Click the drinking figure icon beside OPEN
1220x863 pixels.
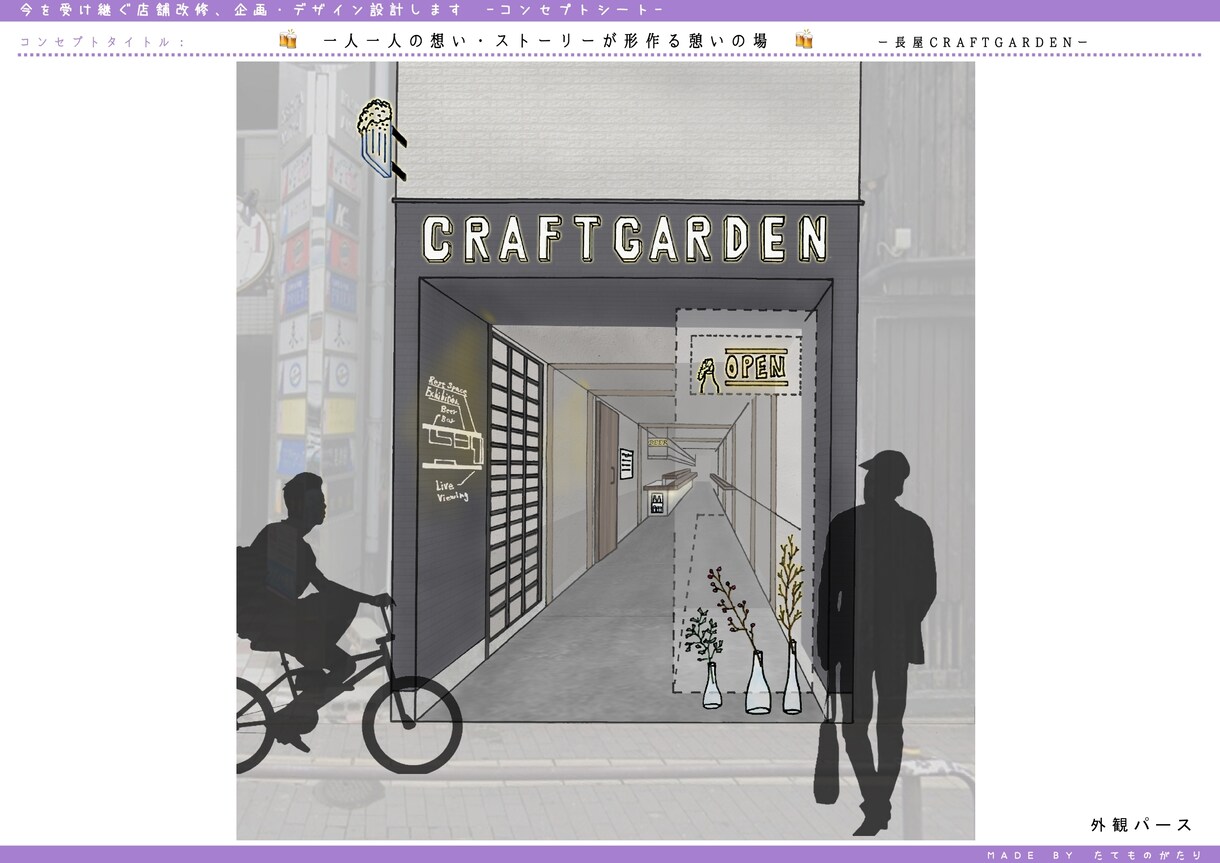coord(708,373)
